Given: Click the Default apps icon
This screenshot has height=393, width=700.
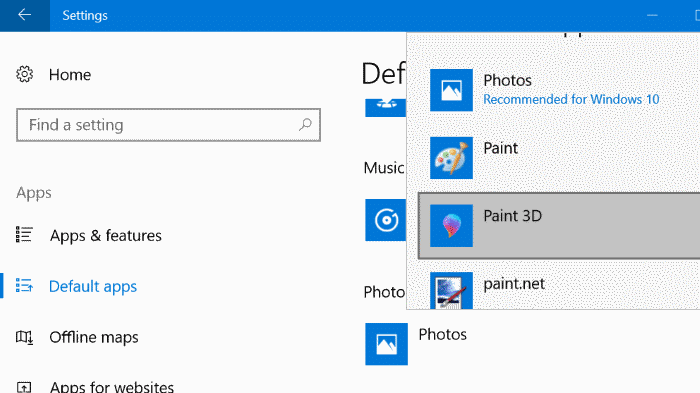Looking at the screenshot, I should 24,285.
